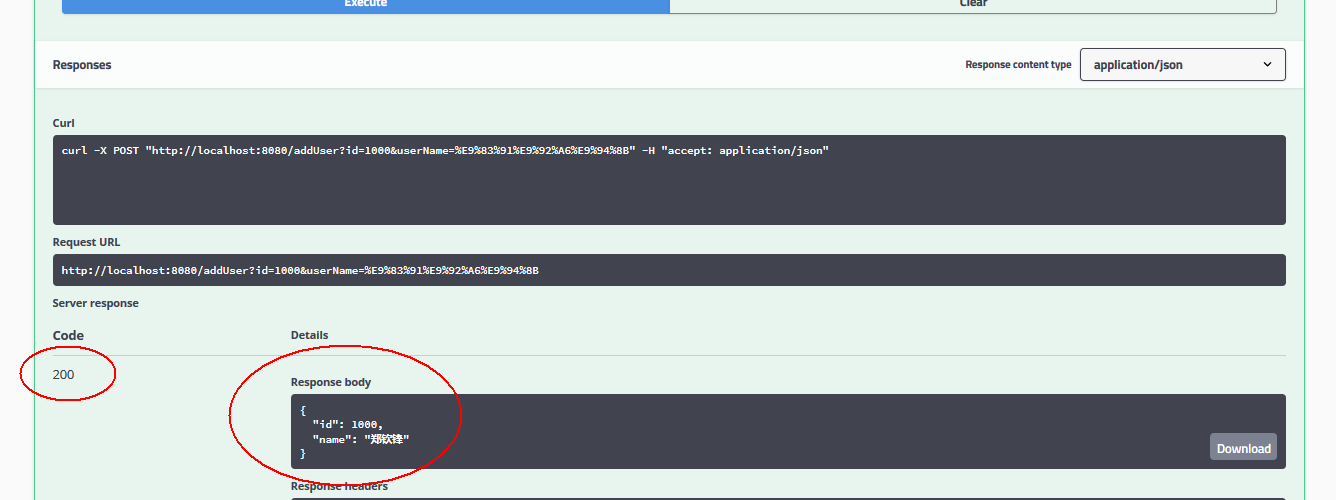Click the "id": 1000 line in response body
1336x500 pixels.
coord(347,425)
